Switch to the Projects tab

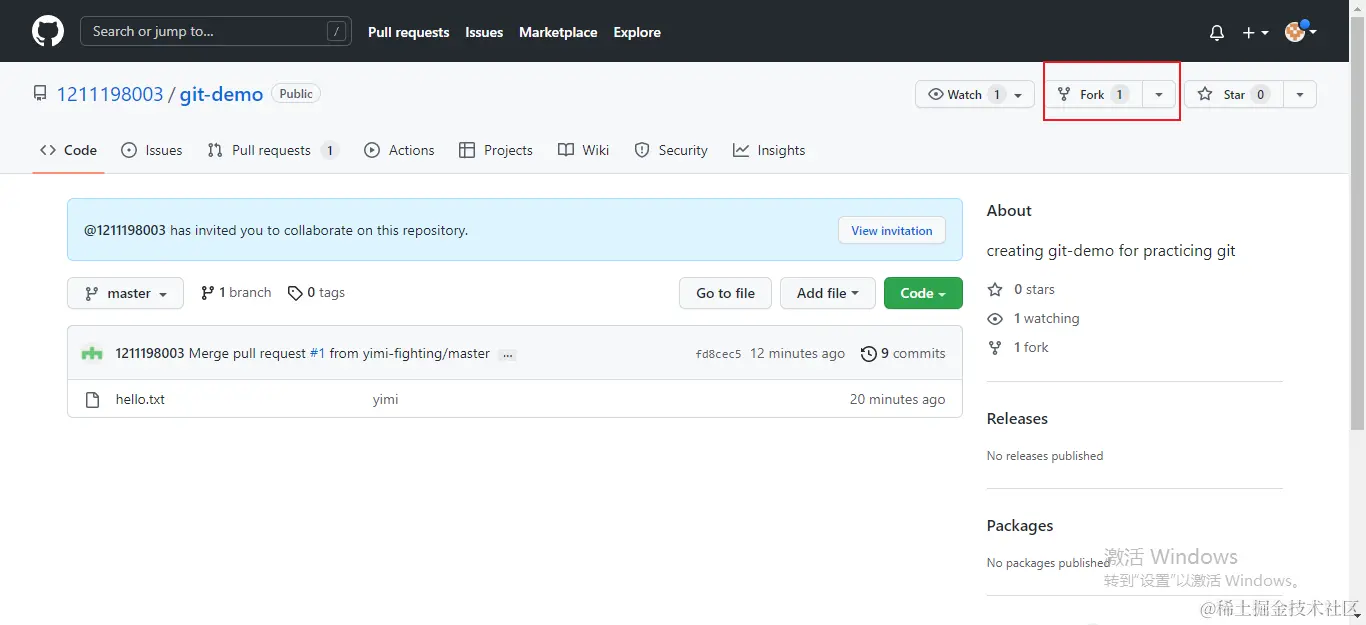[495, 150]
